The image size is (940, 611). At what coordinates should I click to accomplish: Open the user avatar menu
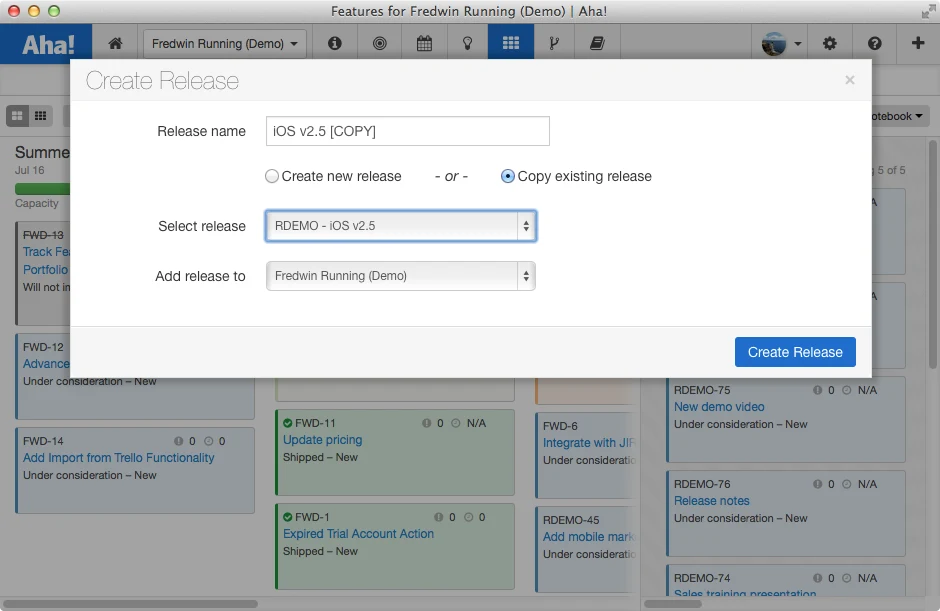781,43
